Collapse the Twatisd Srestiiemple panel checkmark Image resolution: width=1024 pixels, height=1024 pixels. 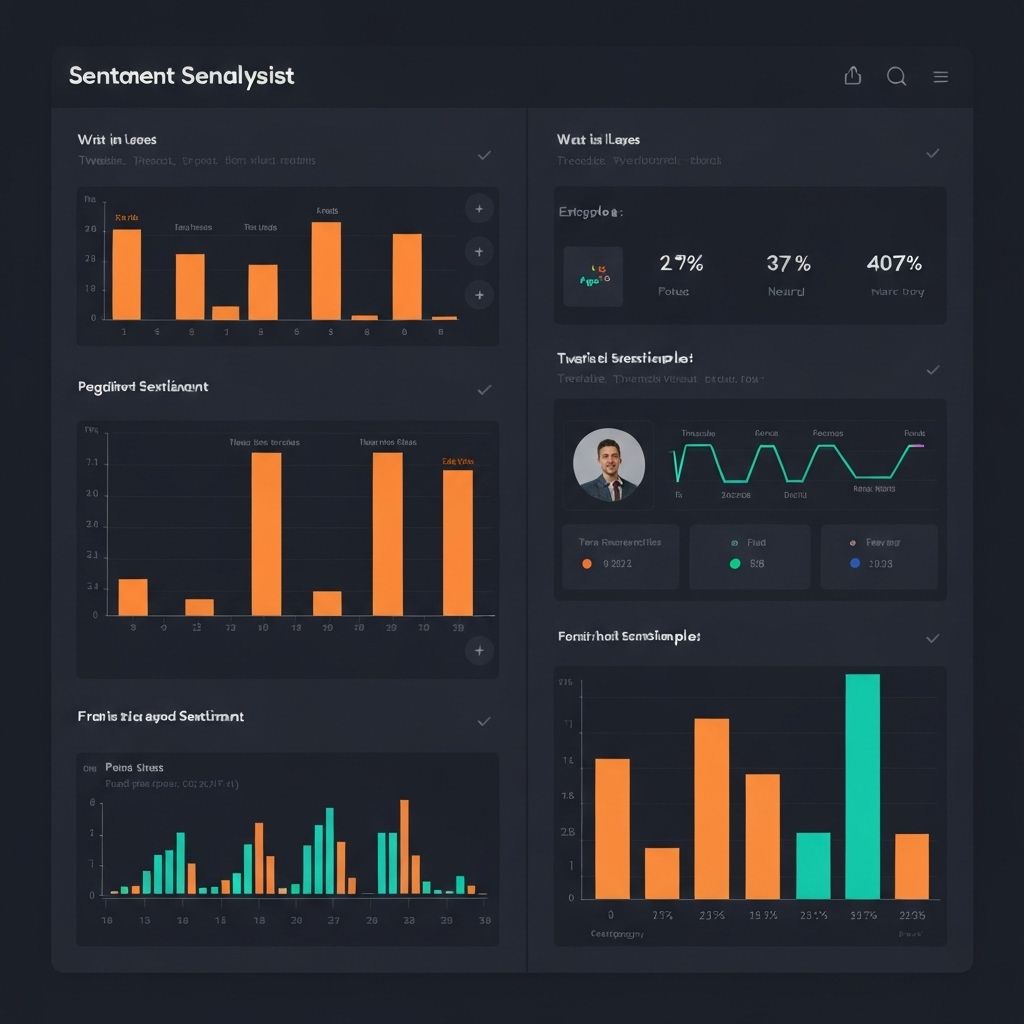pyautogui.click(x=932, y=370)
